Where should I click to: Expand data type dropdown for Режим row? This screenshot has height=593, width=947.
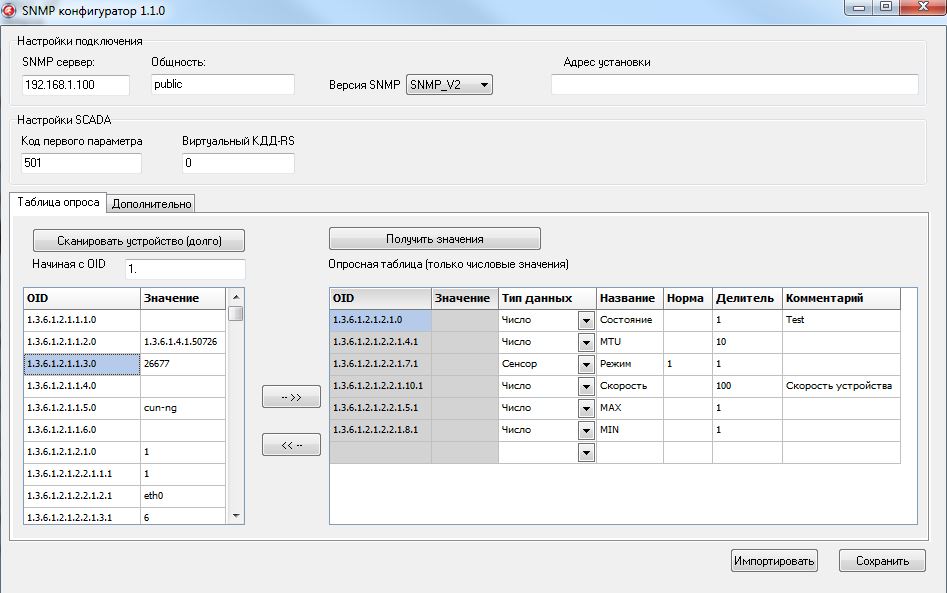586,364
